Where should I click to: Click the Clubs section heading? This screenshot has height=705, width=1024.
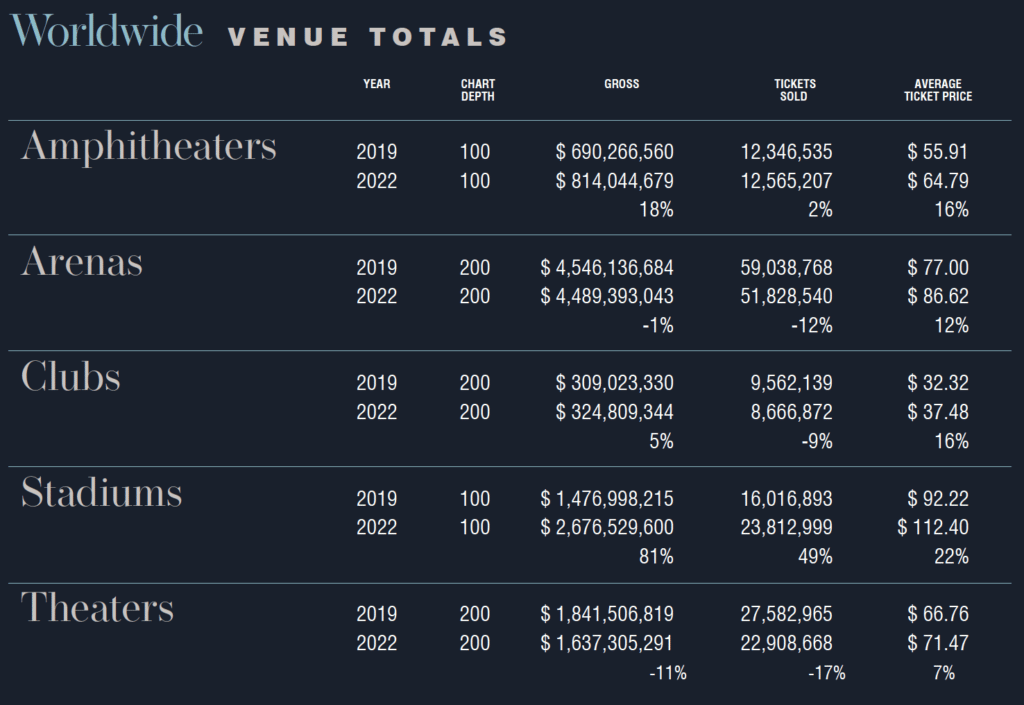[x=71, y=377]
